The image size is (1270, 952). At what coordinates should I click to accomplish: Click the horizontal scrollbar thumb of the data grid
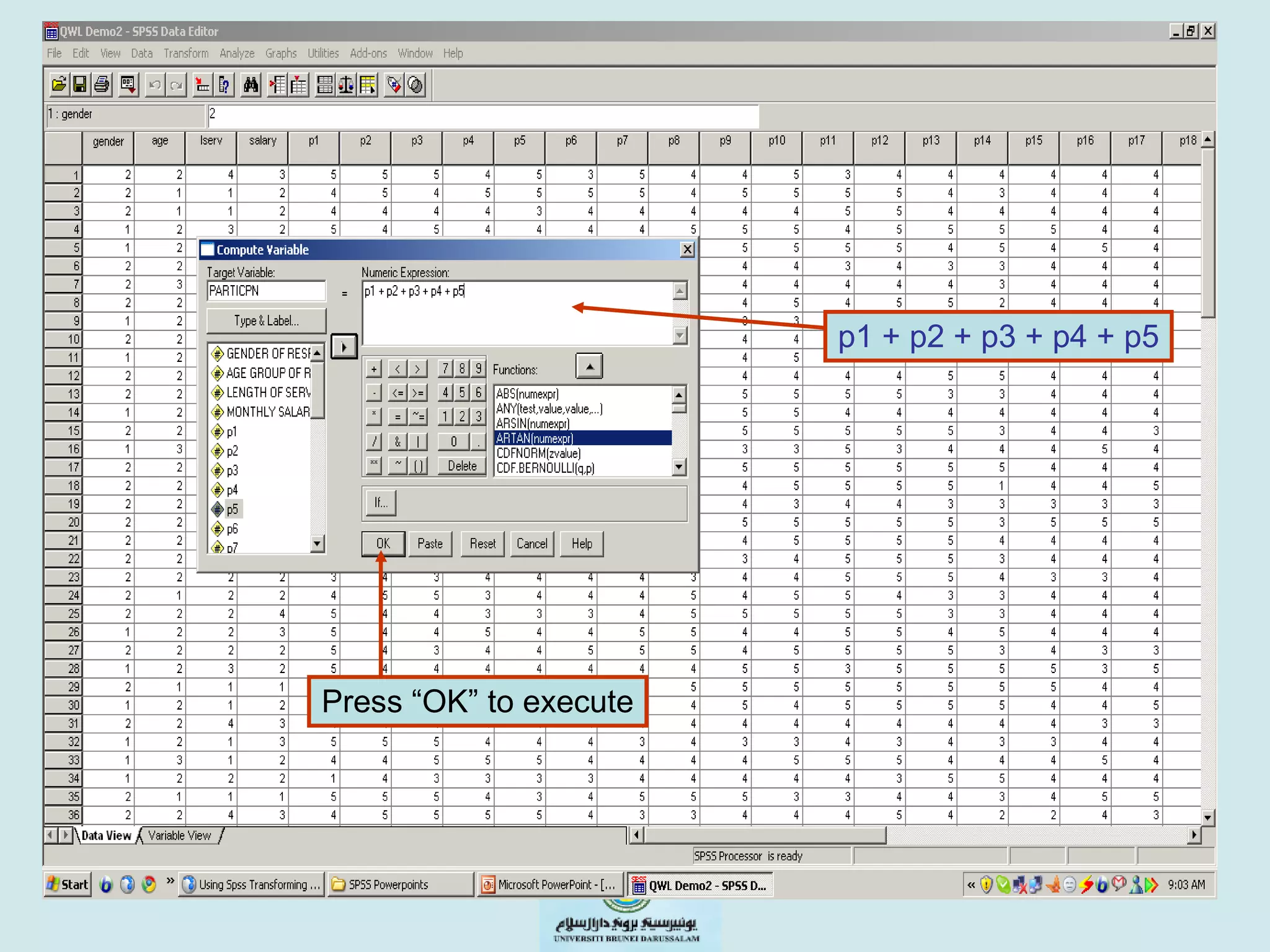[x=765, y=835]
